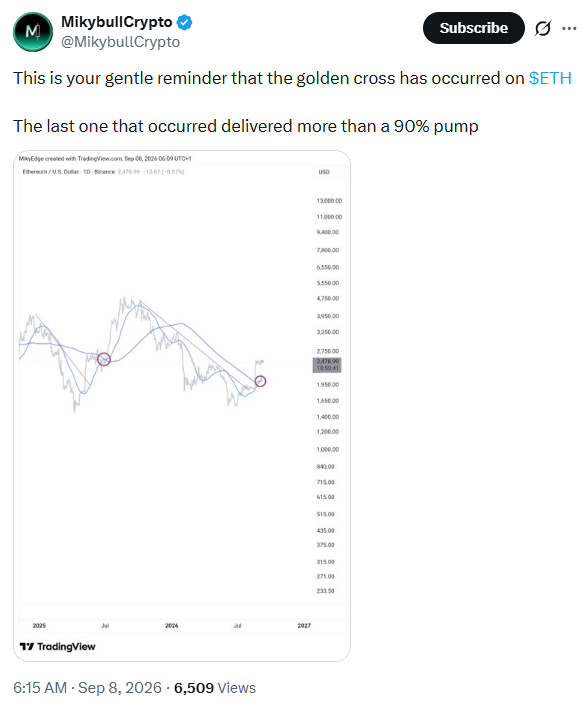The height and width of the screenshot is (703, 583).
Task: Click the 13,000.00 price axis label
Action: pyautogui.click(x=329, y=201)
